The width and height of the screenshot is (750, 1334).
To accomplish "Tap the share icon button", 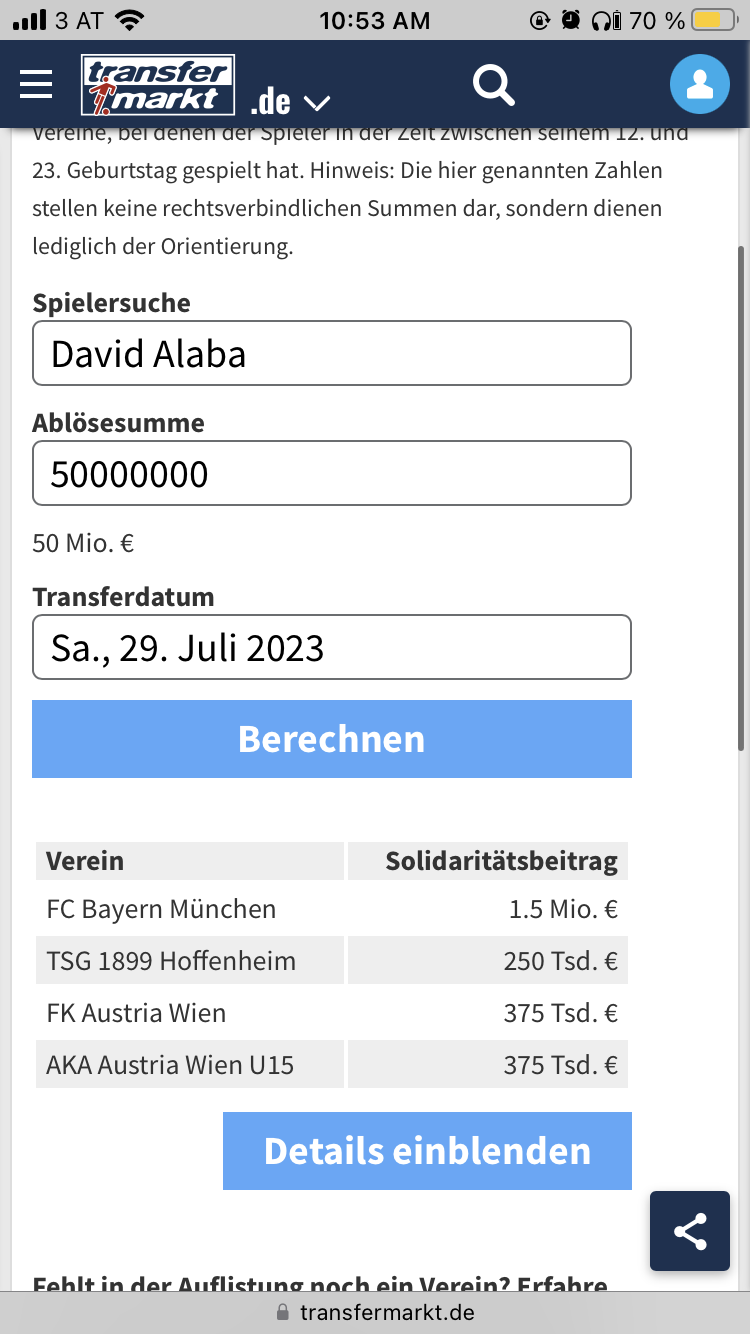I will point(690,1231).
